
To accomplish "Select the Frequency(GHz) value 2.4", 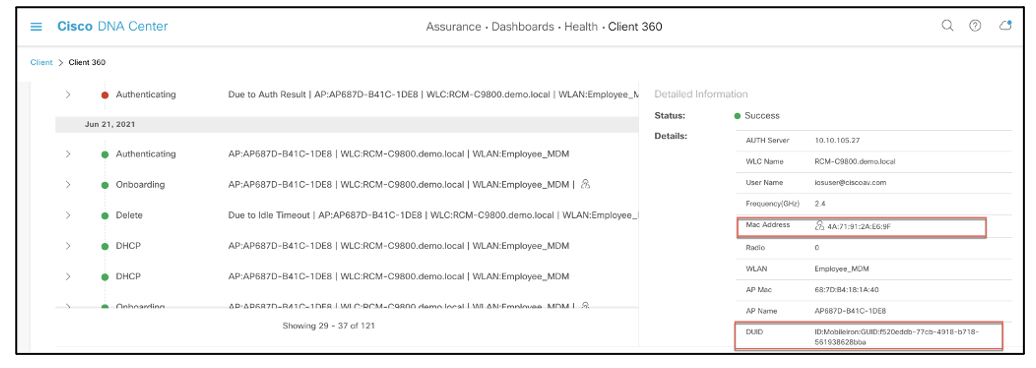I will coord(820,203).
